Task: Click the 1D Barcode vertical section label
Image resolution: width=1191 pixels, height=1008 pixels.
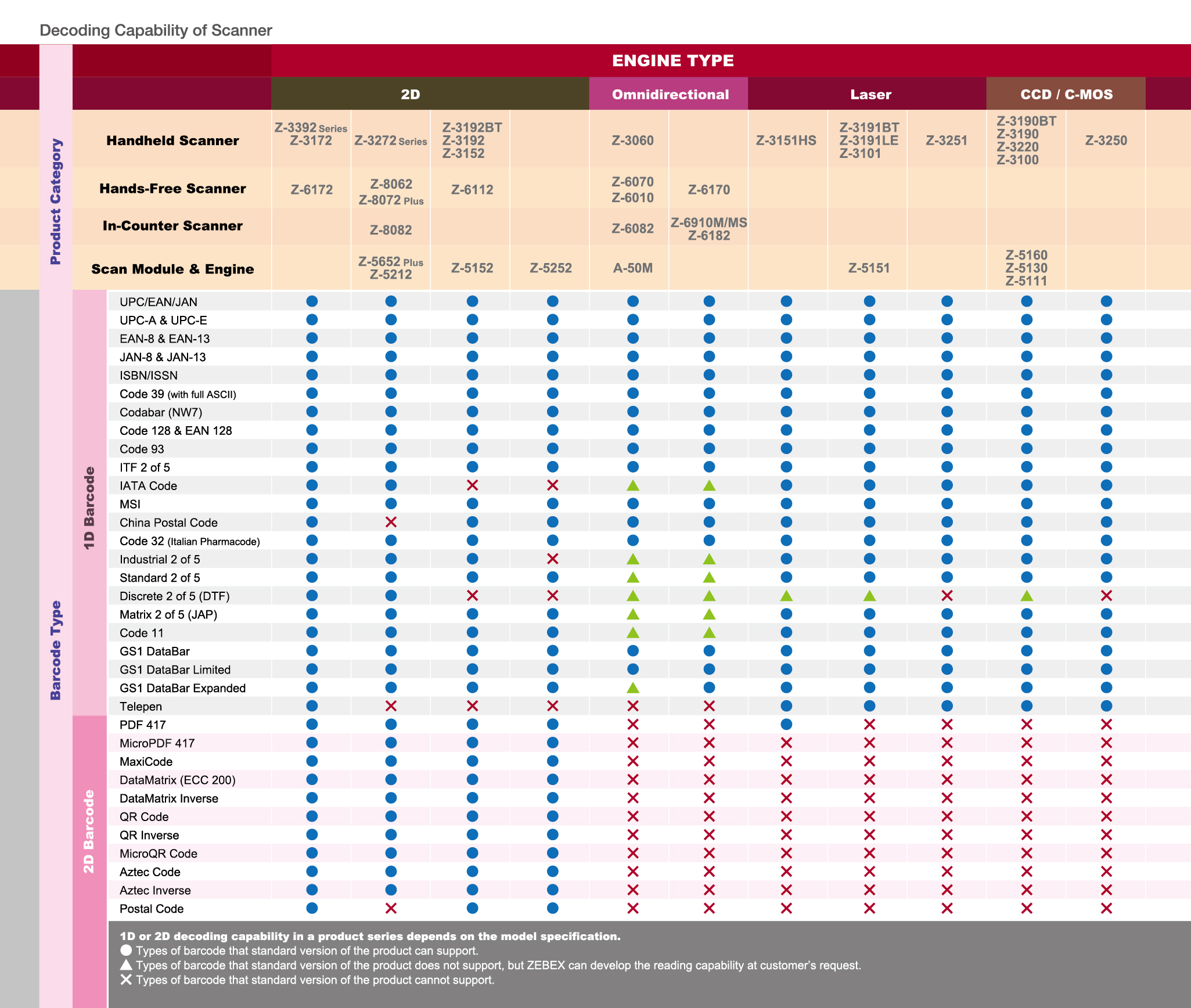Action: click(x=89, y=507)
